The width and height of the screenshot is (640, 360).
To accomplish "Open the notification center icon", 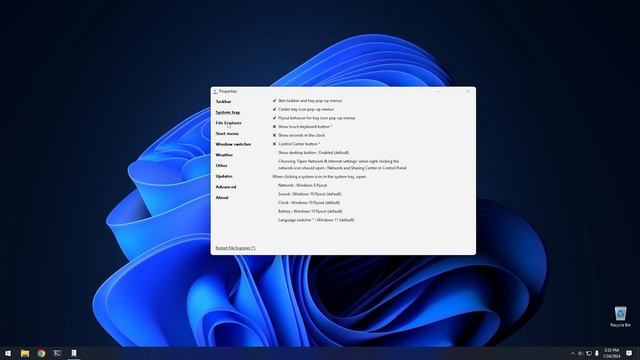I will tap(629, 353).
